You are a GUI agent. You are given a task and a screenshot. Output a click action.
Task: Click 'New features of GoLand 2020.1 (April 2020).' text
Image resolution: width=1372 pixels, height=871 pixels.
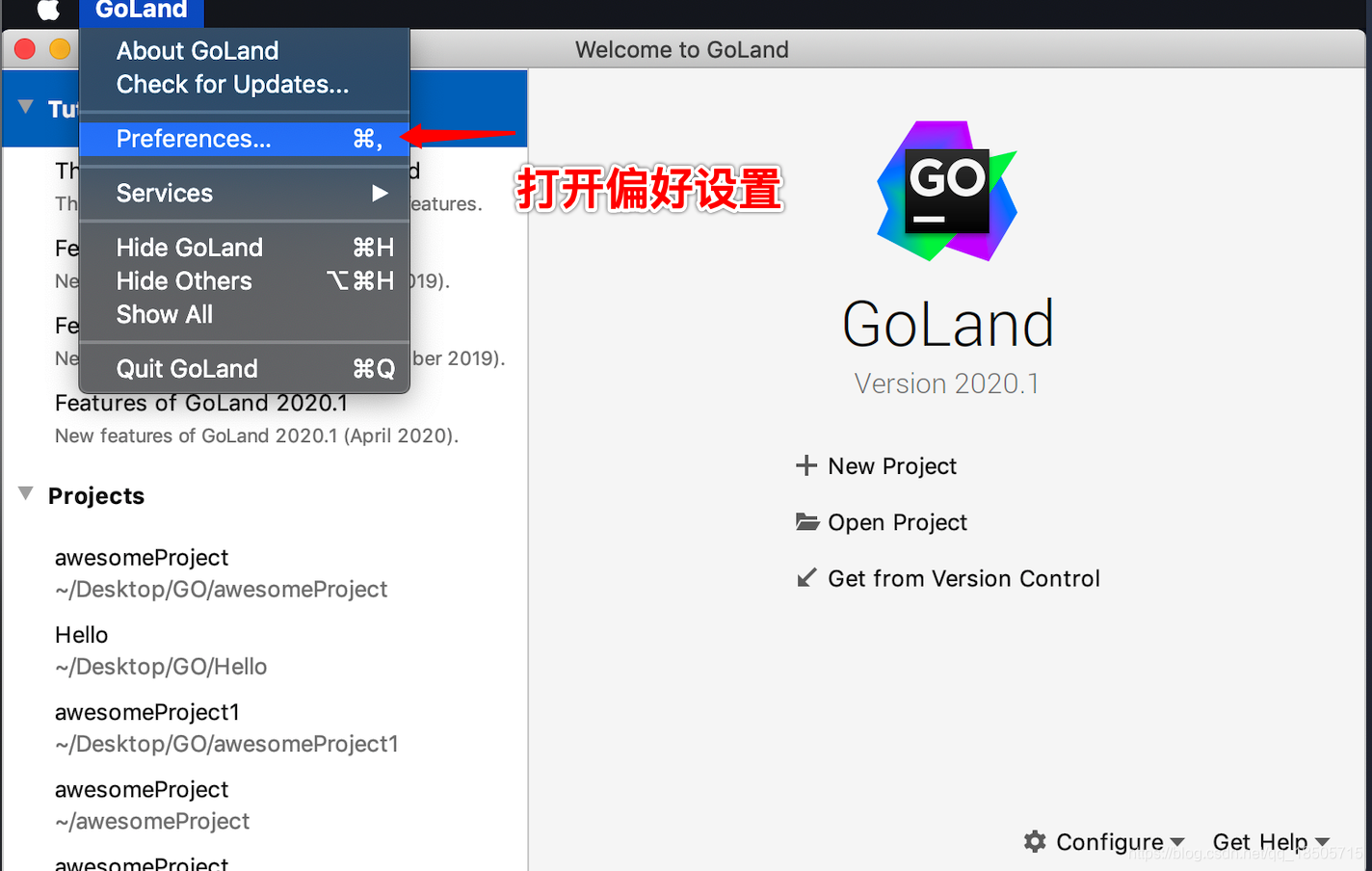(256, 435)
